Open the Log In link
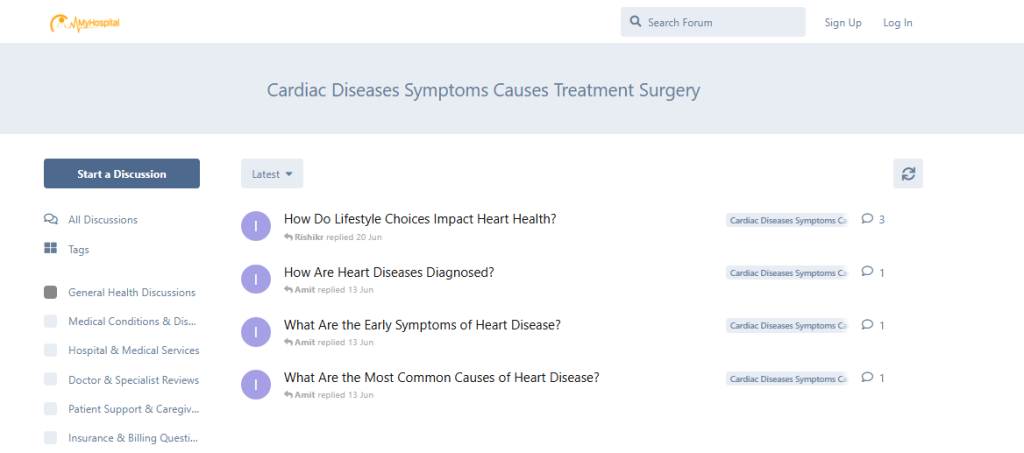 [898, 23]
